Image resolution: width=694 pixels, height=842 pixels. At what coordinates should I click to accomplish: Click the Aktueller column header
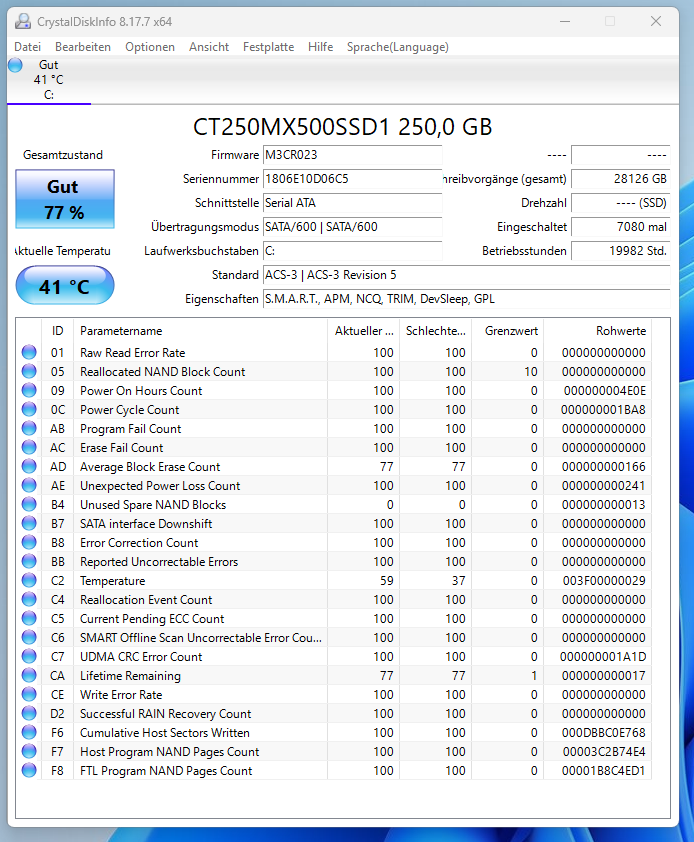pos(364,331)
